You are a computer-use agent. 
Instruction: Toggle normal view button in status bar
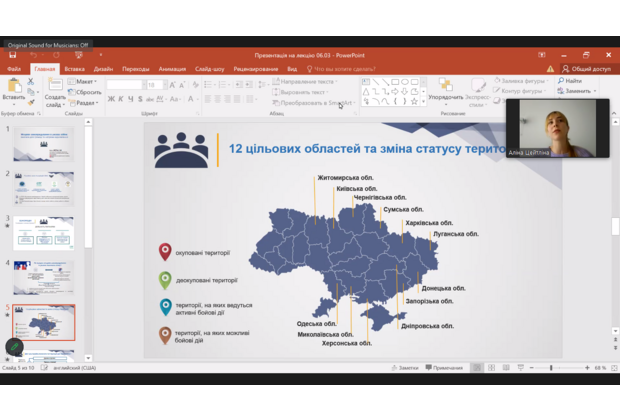pyautogui.click(x=477, y=368)
